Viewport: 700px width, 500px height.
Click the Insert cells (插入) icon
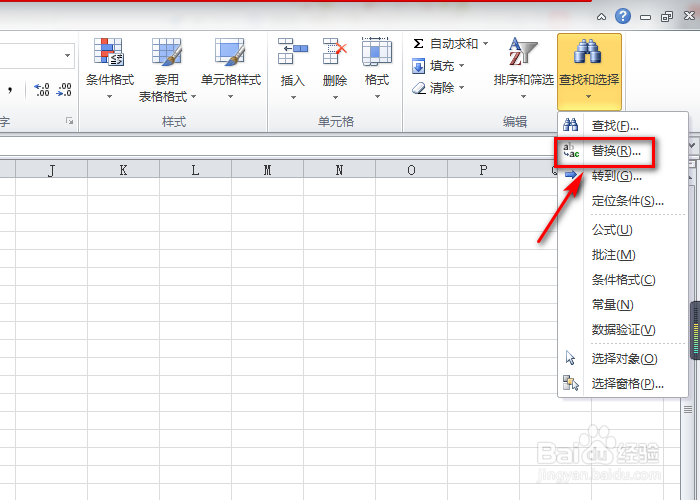click(x=292, y=51)
